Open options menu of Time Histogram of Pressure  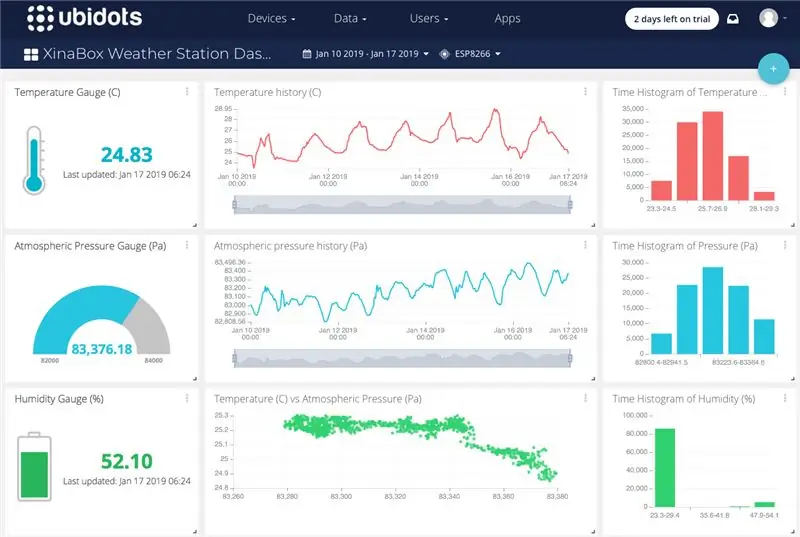click(785, 245)
